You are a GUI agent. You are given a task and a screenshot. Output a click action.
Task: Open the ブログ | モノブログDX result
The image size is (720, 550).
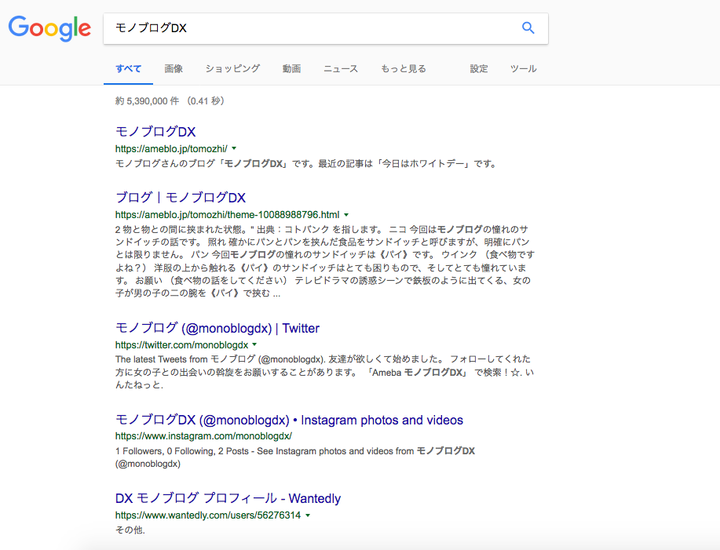[180, 197]
